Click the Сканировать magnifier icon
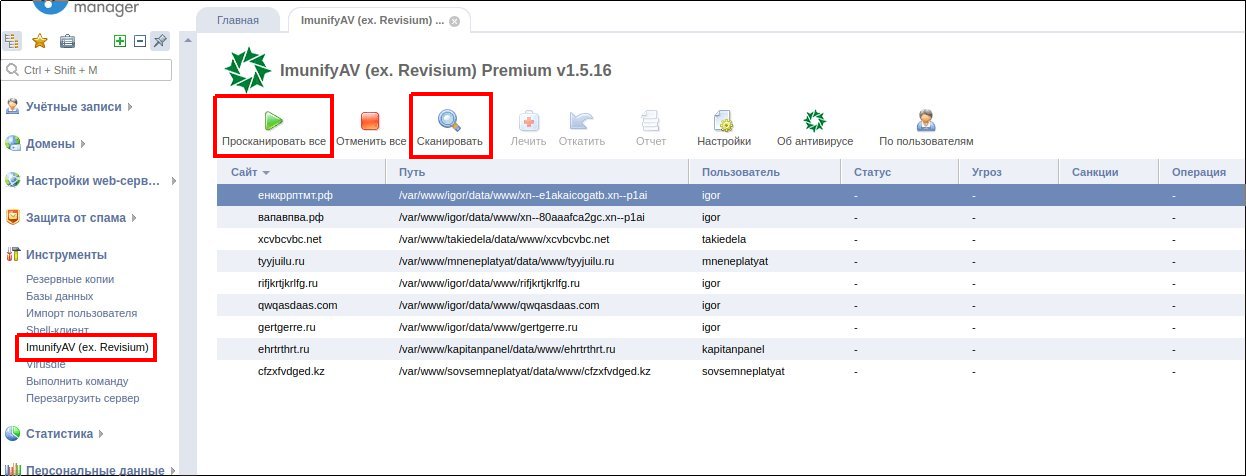Screen dimensions: 1246x476 pyautogui.click(x=450, y=121)
